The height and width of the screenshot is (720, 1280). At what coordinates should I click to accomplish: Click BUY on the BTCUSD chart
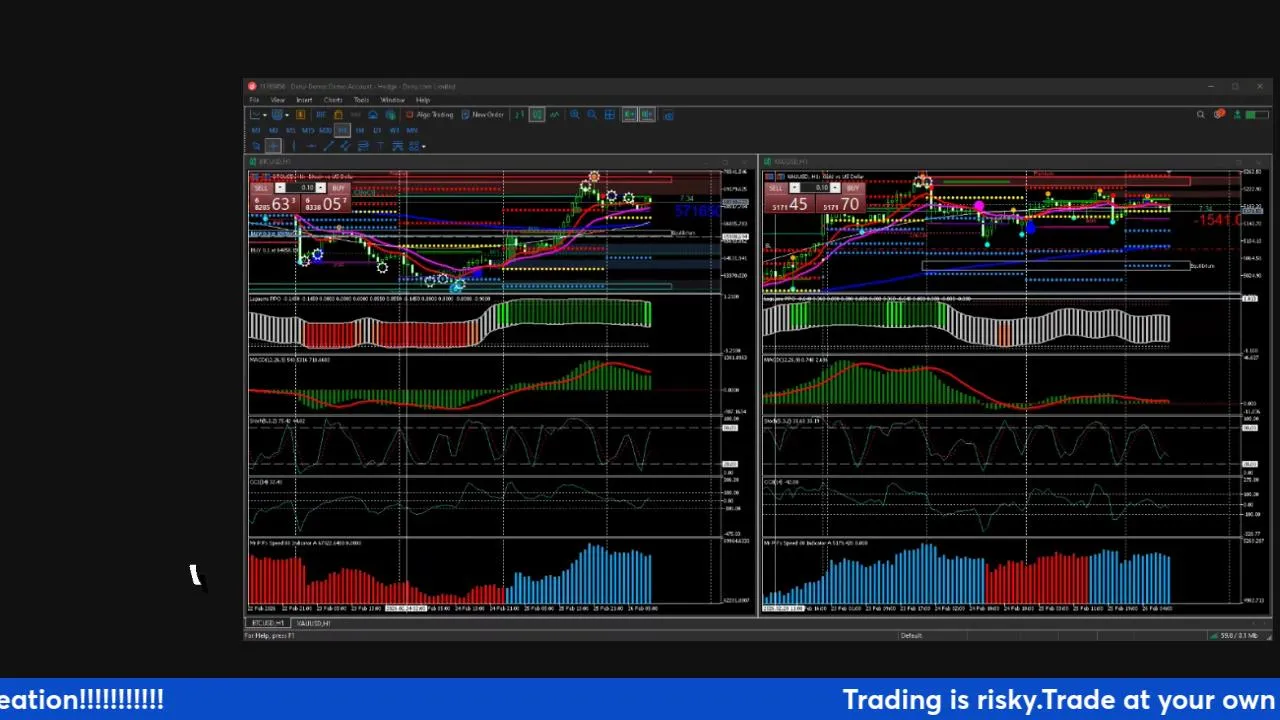click(339, 188)
